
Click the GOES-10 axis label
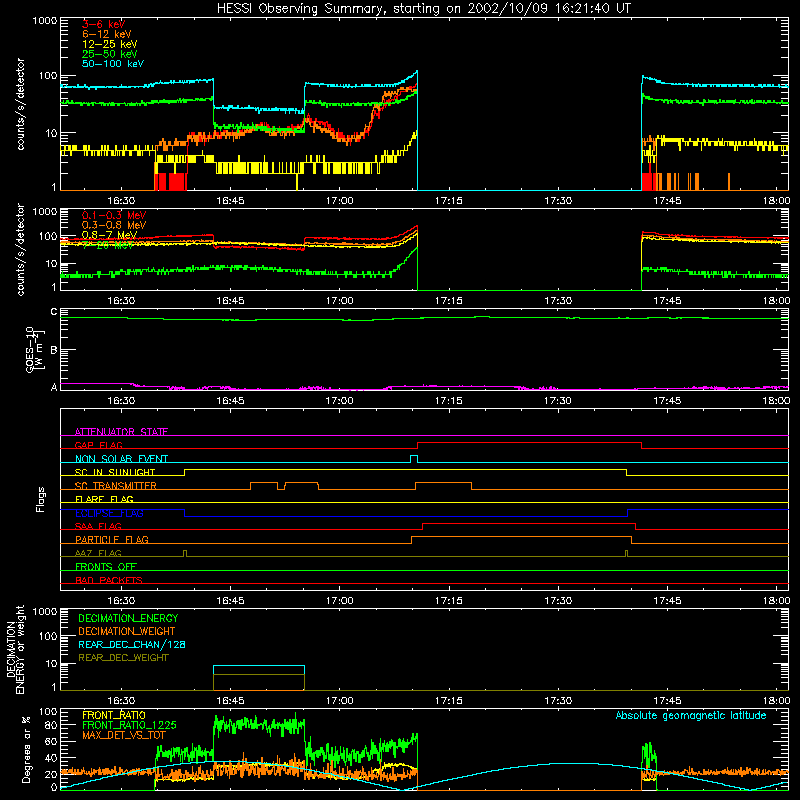click(x=35, y=349)
